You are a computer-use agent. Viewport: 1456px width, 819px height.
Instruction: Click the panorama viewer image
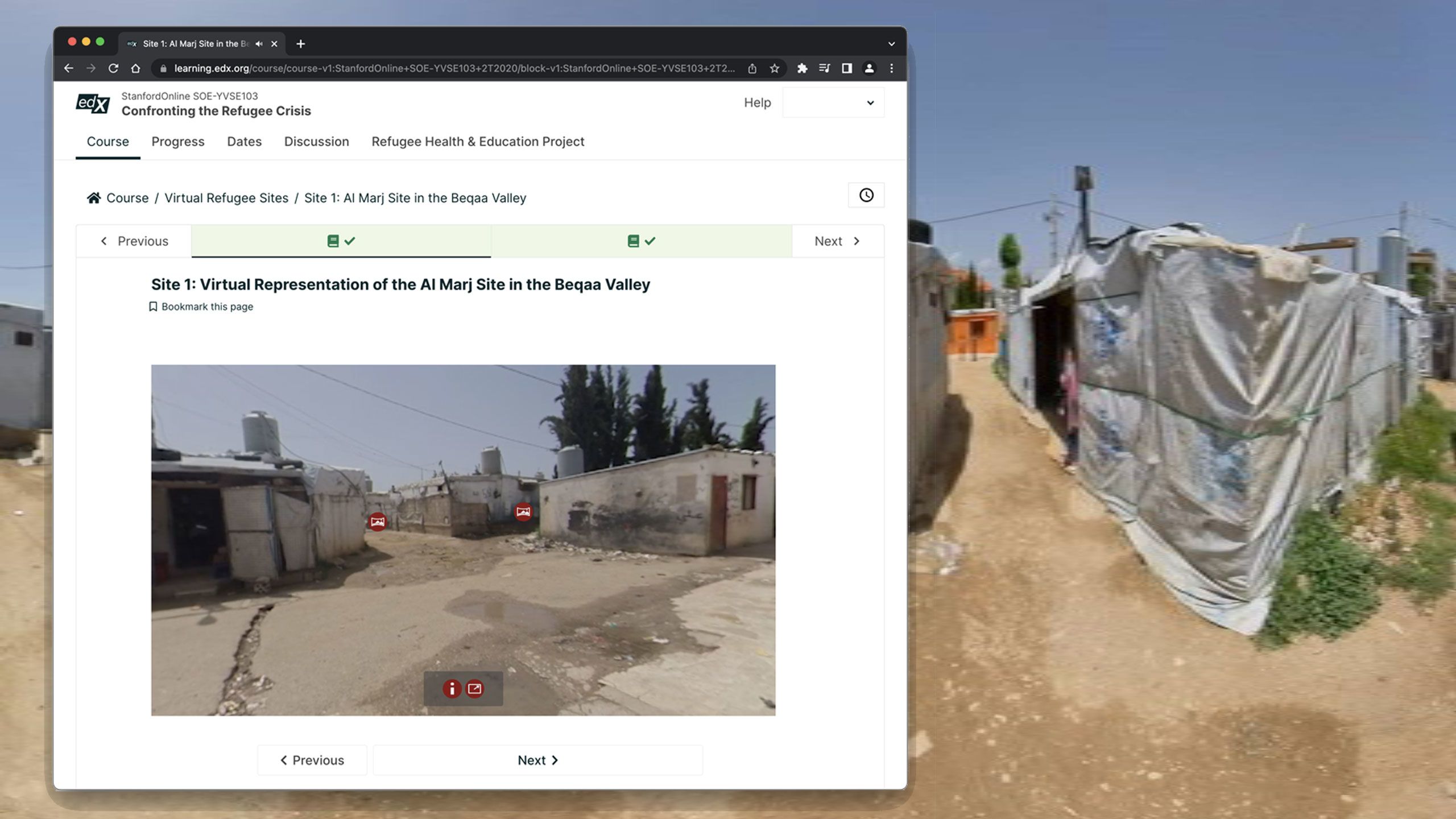[x=463, y=540]
